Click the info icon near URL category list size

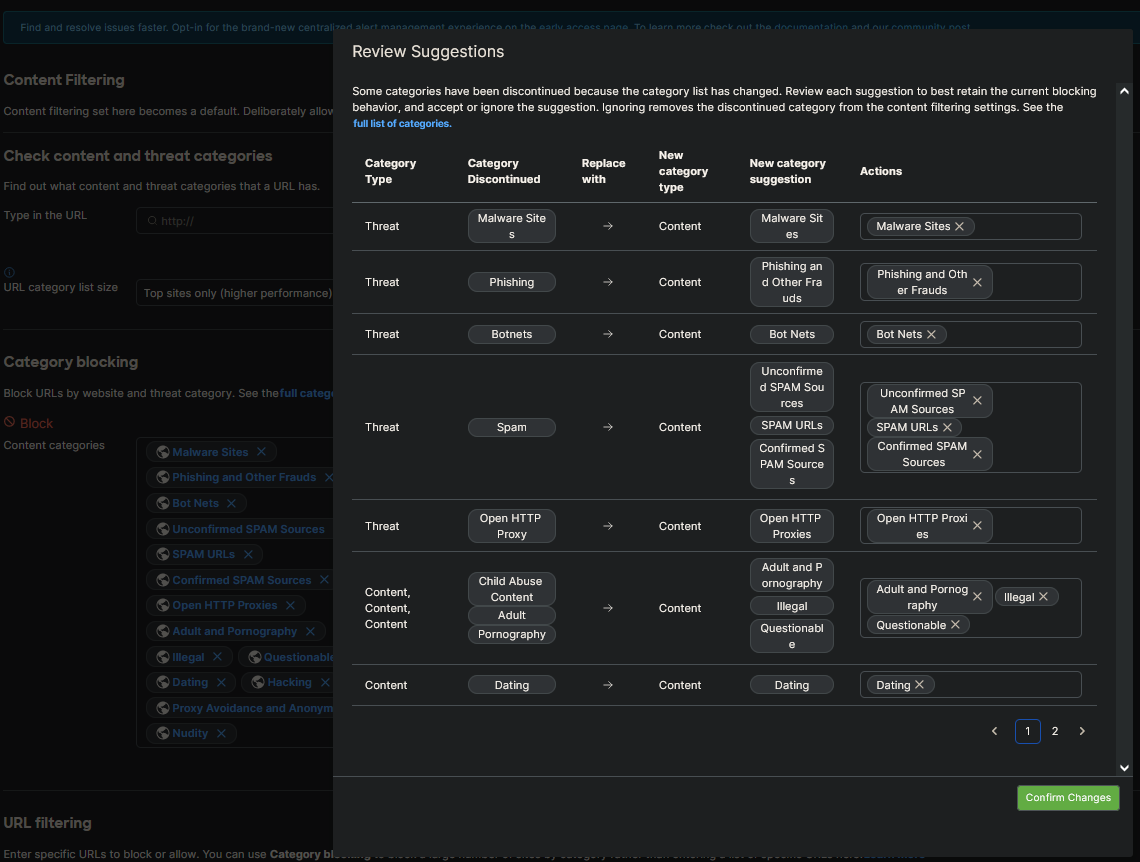(10, 270)
